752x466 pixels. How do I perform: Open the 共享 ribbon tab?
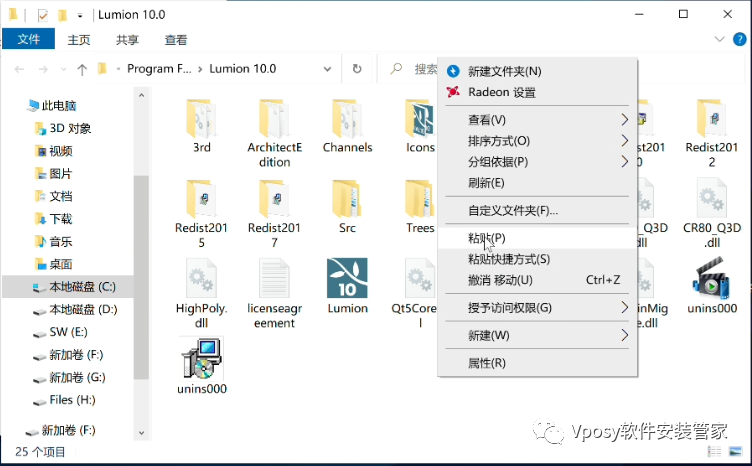128,40
